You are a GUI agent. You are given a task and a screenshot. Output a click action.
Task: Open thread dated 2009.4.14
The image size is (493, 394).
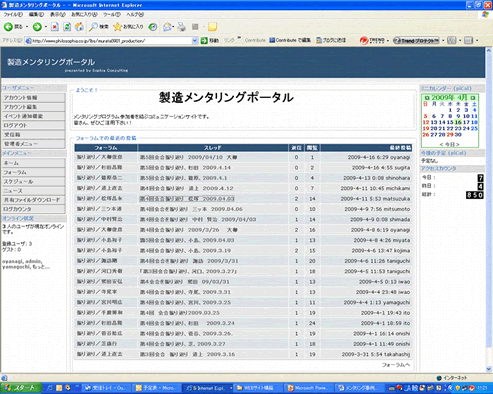(x=185, y=168)
